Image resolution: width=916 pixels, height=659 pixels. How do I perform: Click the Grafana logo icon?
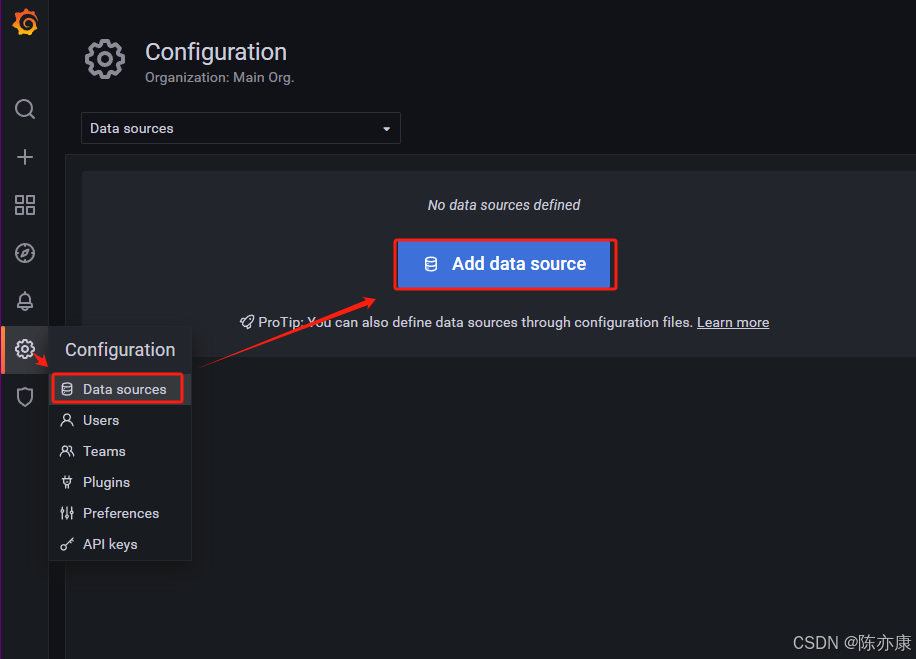25,23
